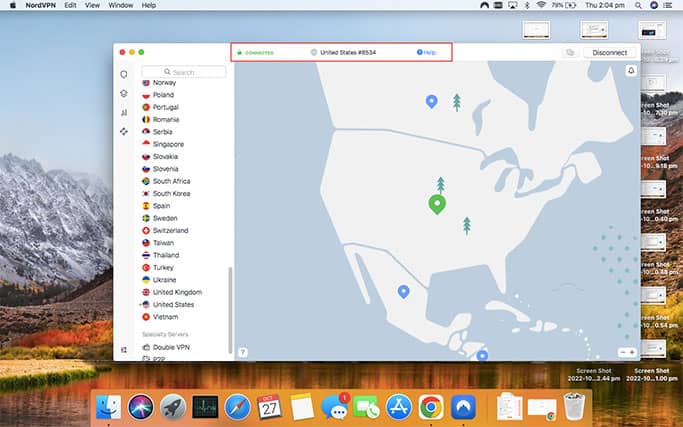This screenshot has width=683, height=427.
Task: Launch Siri from the Dock
Action: pos(140,407)
